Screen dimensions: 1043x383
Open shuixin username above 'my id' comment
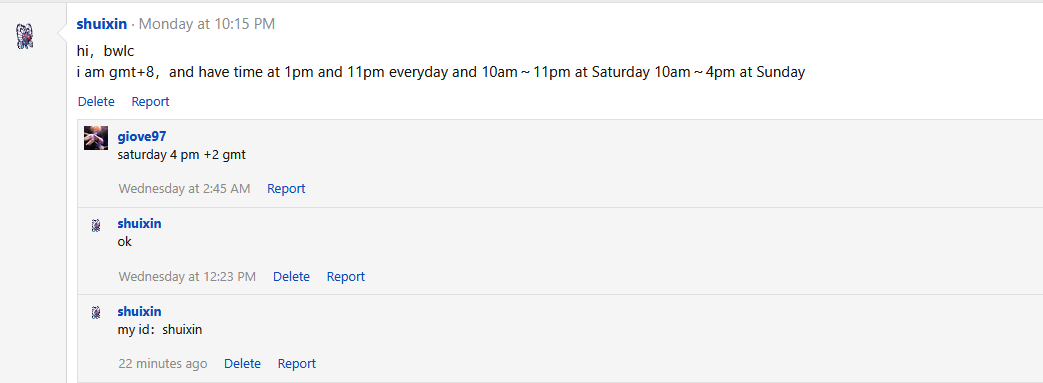(x=140, y=311)
